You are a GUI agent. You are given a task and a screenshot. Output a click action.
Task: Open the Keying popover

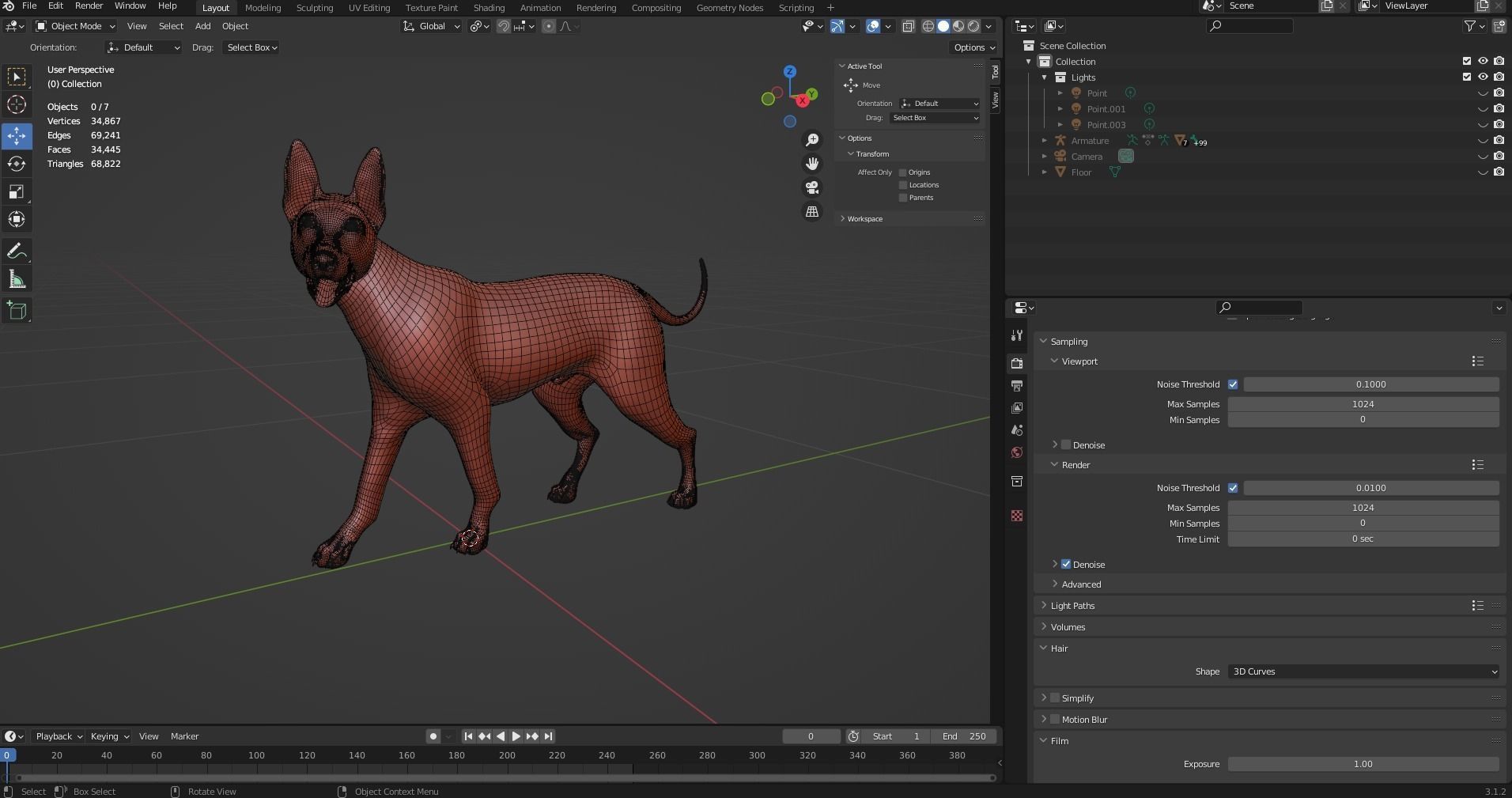[109, 736]
